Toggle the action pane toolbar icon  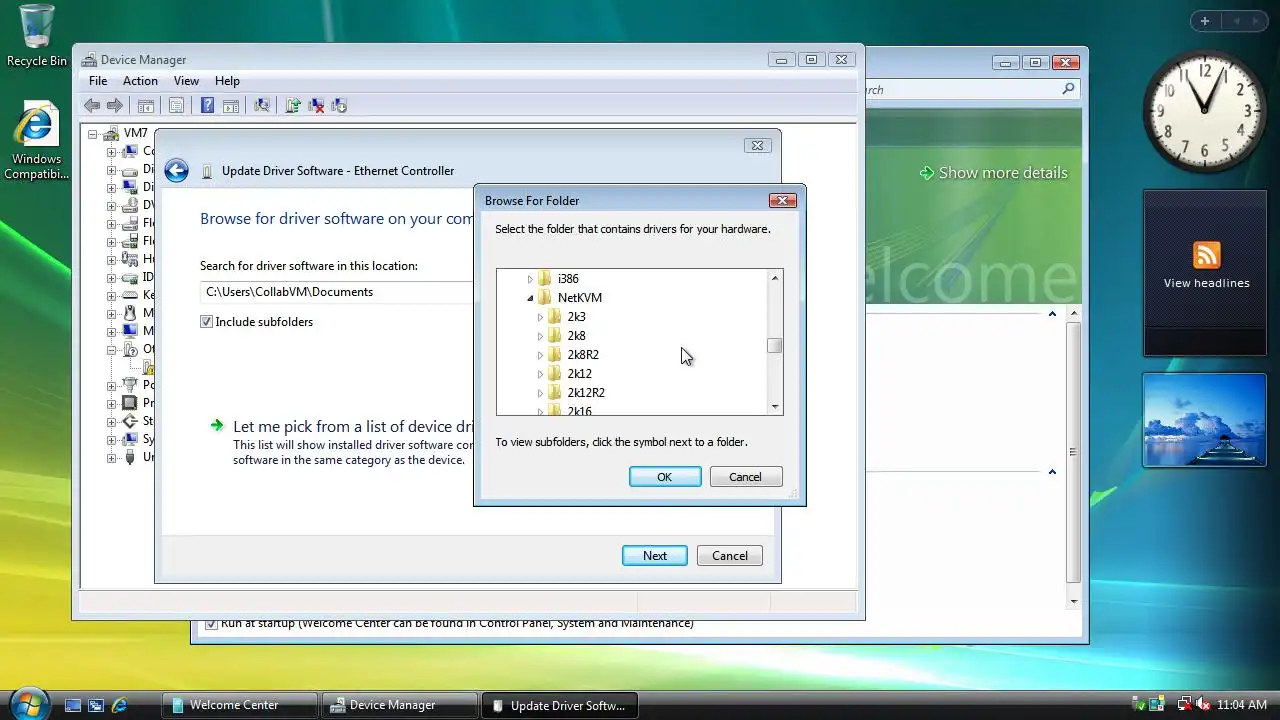pyautogui.click(x=230, y=105)
